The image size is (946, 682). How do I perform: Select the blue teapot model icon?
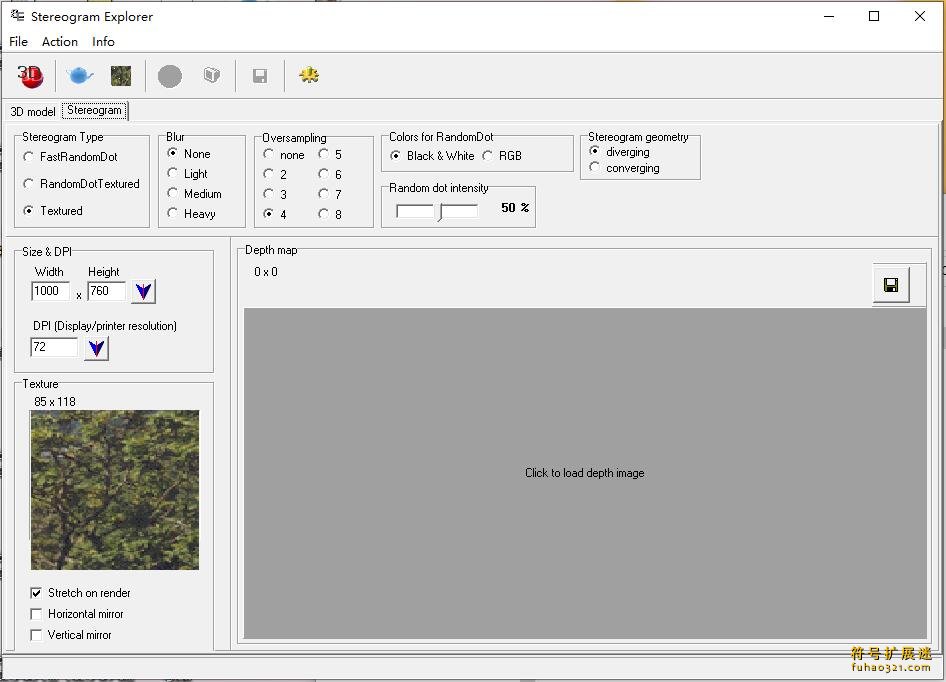79,75
